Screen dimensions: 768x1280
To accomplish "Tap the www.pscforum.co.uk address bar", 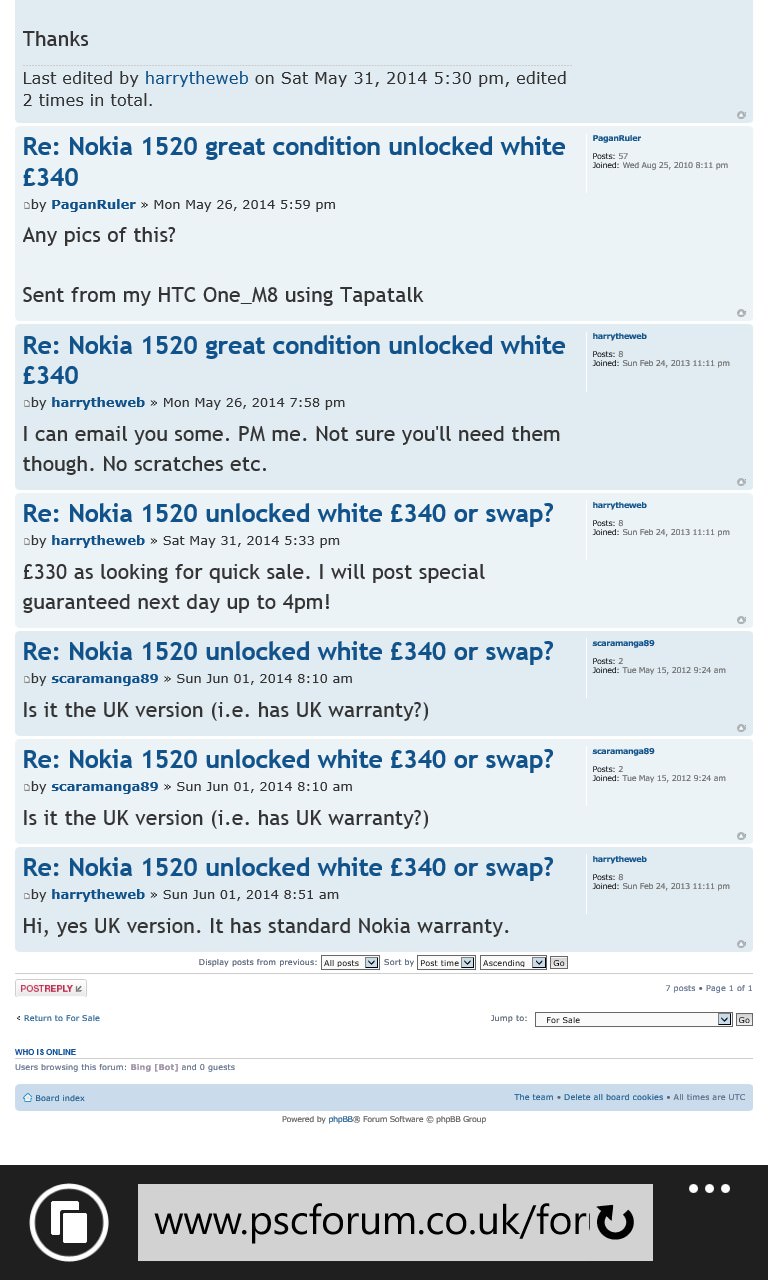I will 395,1222.
